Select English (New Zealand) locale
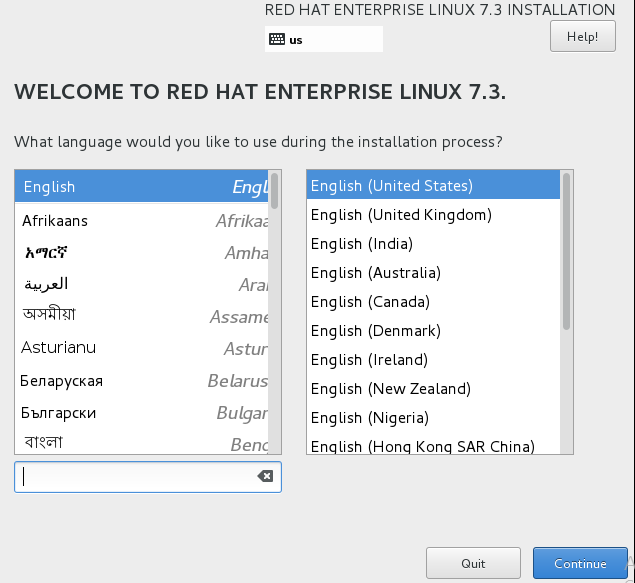This screenshot has height=583, width=635. pyautogui.click(x=433, y=389)
